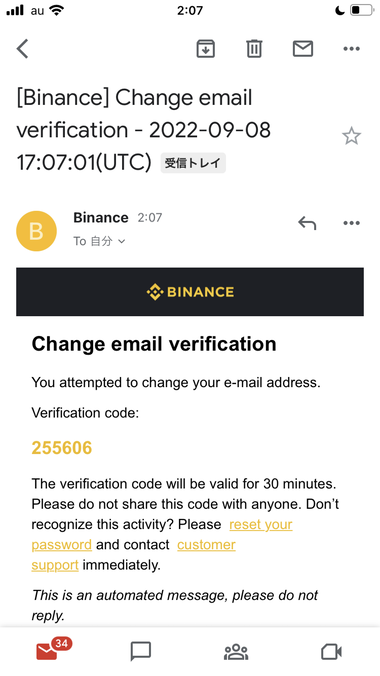Expand recipient details next to To 自分
380x676 pixels.
coord(121,241)
